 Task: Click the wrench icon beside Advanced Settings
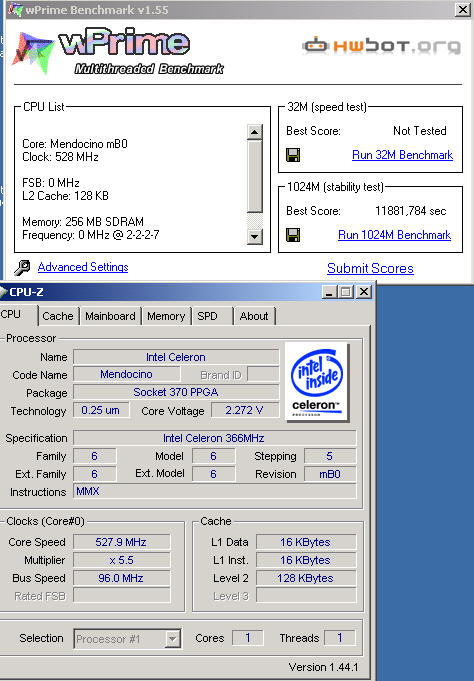click(22, 267)
